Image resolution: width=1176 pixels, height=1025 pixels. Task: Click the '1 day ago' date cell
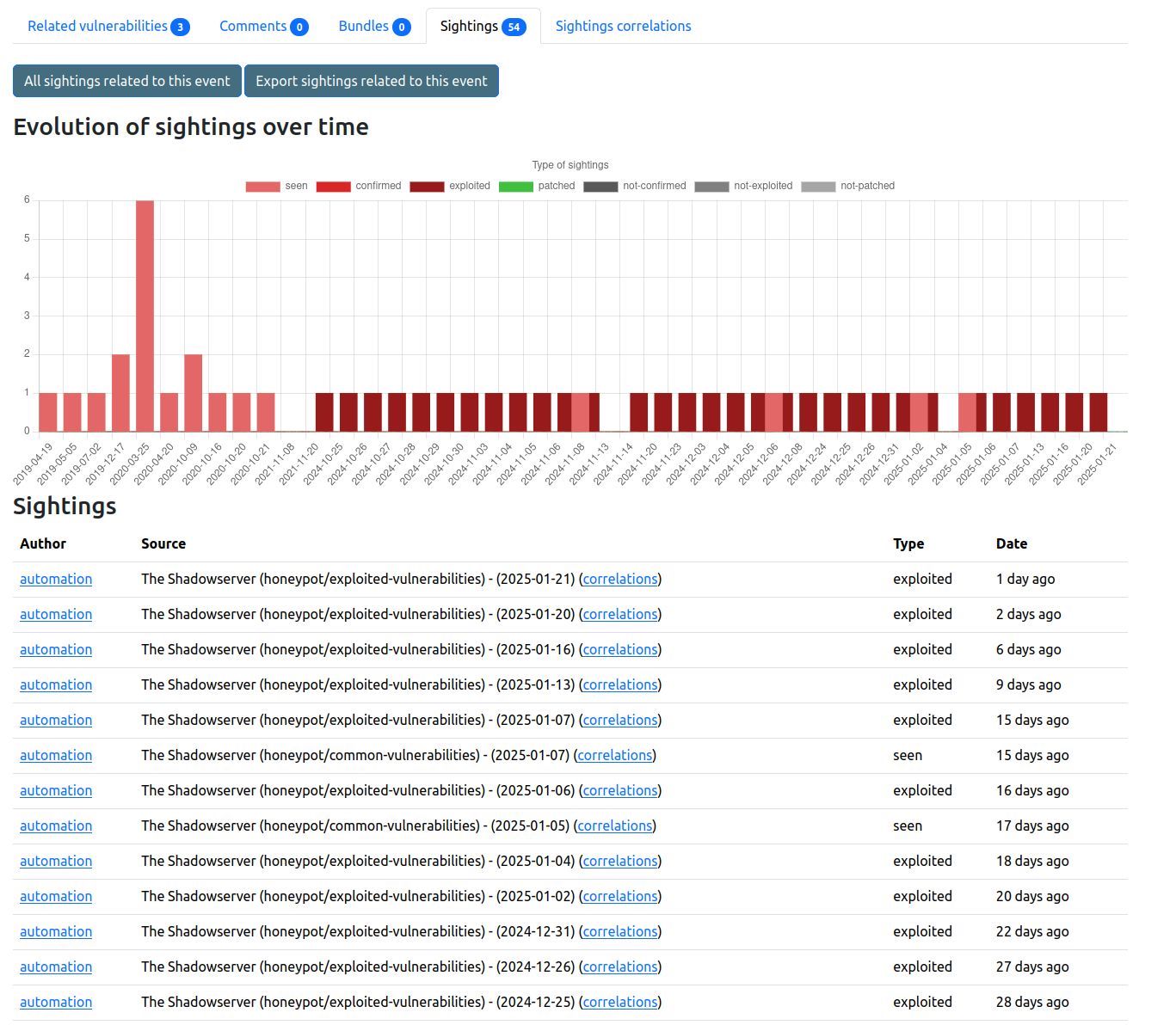tap(1025, 579)
